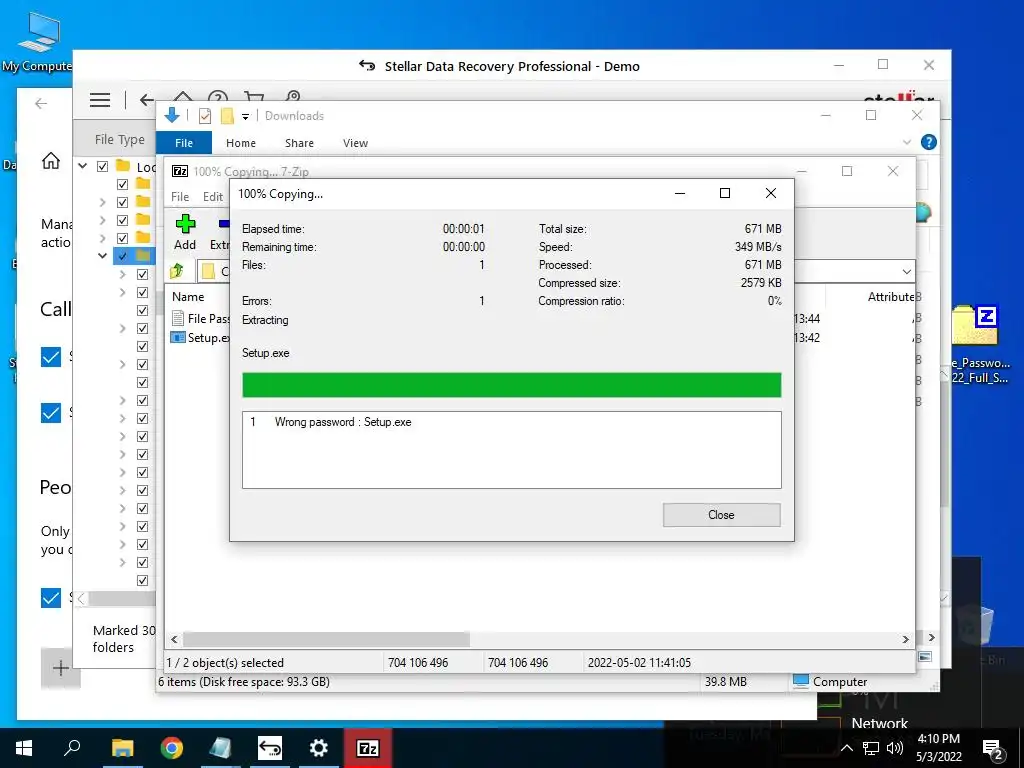Click the 1 / 2 object(s) selected status text
This screenshot has height=768, width=1024.
pos(225,663)
